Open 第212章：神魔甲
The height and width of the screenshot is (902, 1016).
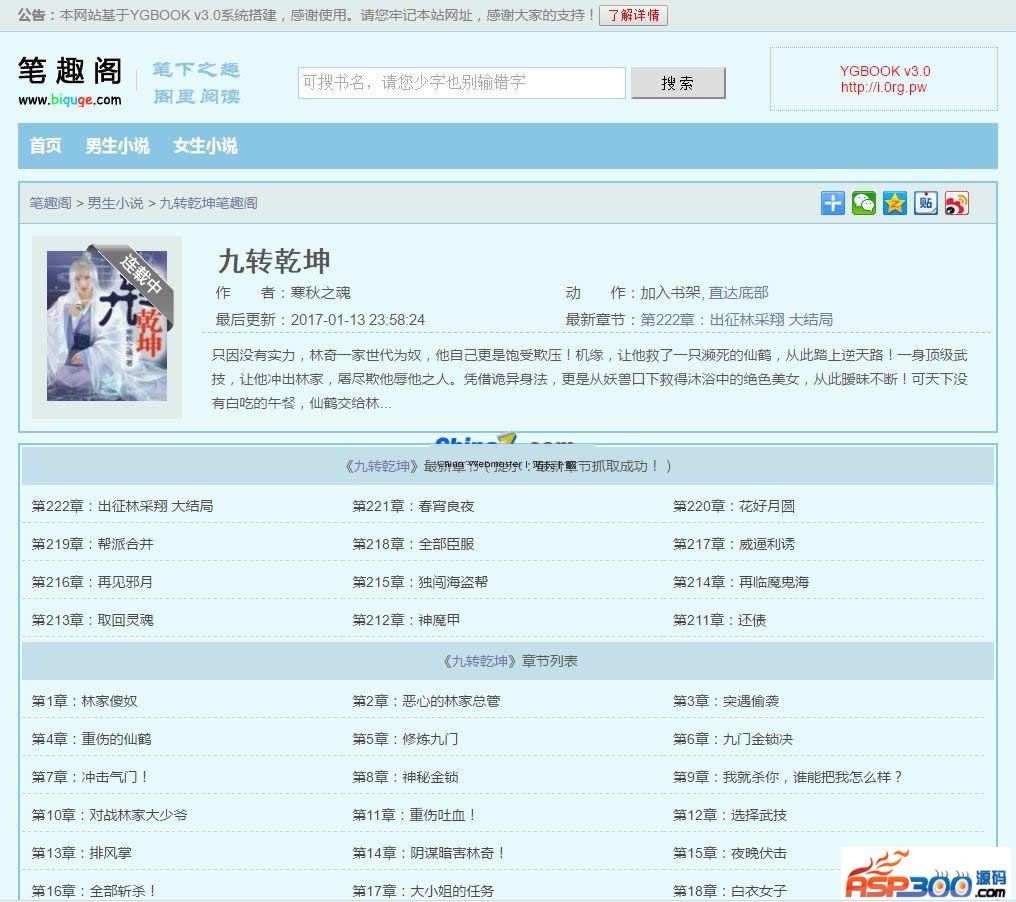(x=406, y=620)
